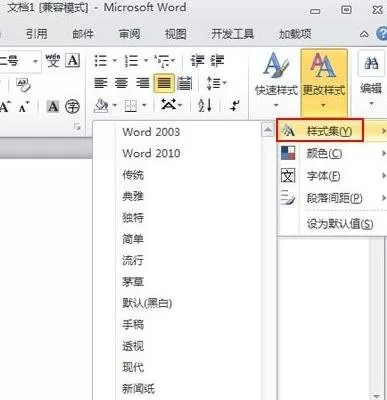Clear formatting eraser icon

[23, 85]
